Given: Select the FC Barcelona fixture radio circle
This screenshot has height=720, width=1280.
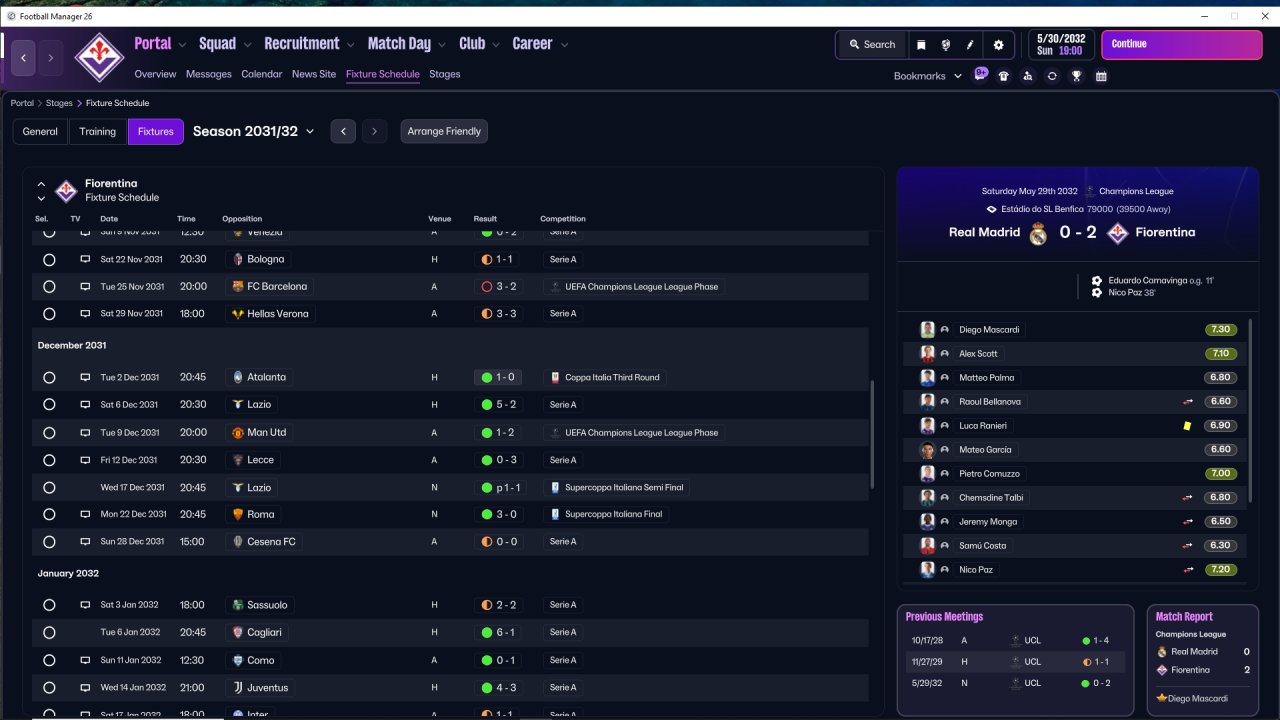Looking at the screenshot, I should [49, 286].
